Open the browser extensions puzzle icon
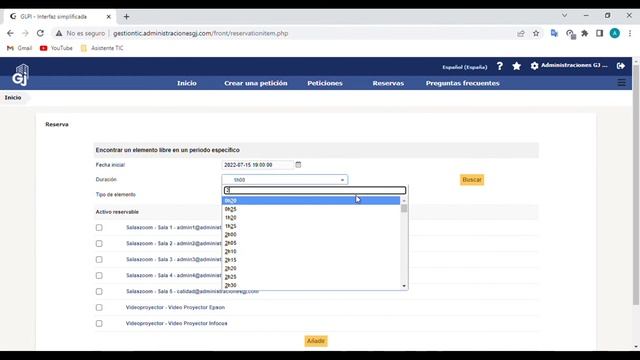 (585, 33)
